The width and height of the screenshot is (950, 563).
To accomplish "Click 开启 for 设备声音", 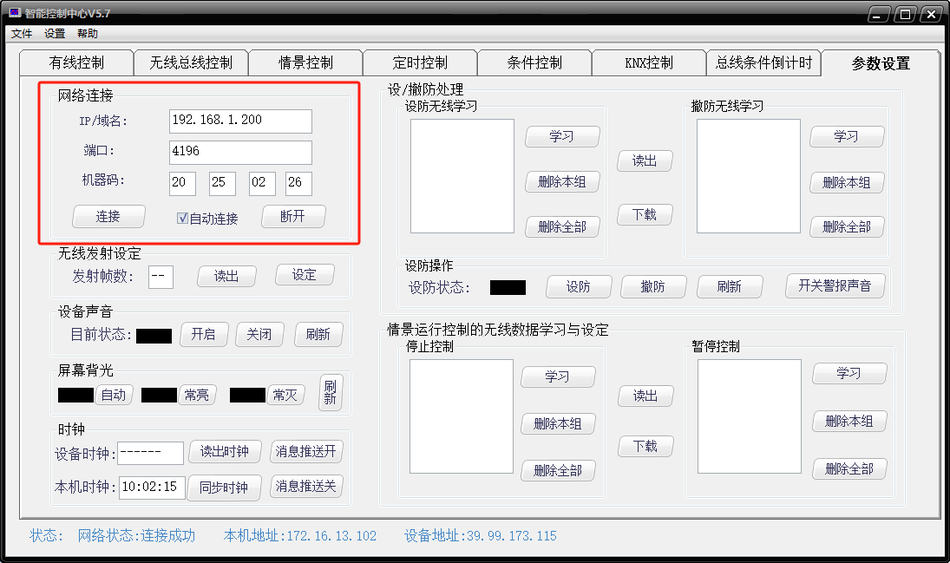I will coord(204,334).
